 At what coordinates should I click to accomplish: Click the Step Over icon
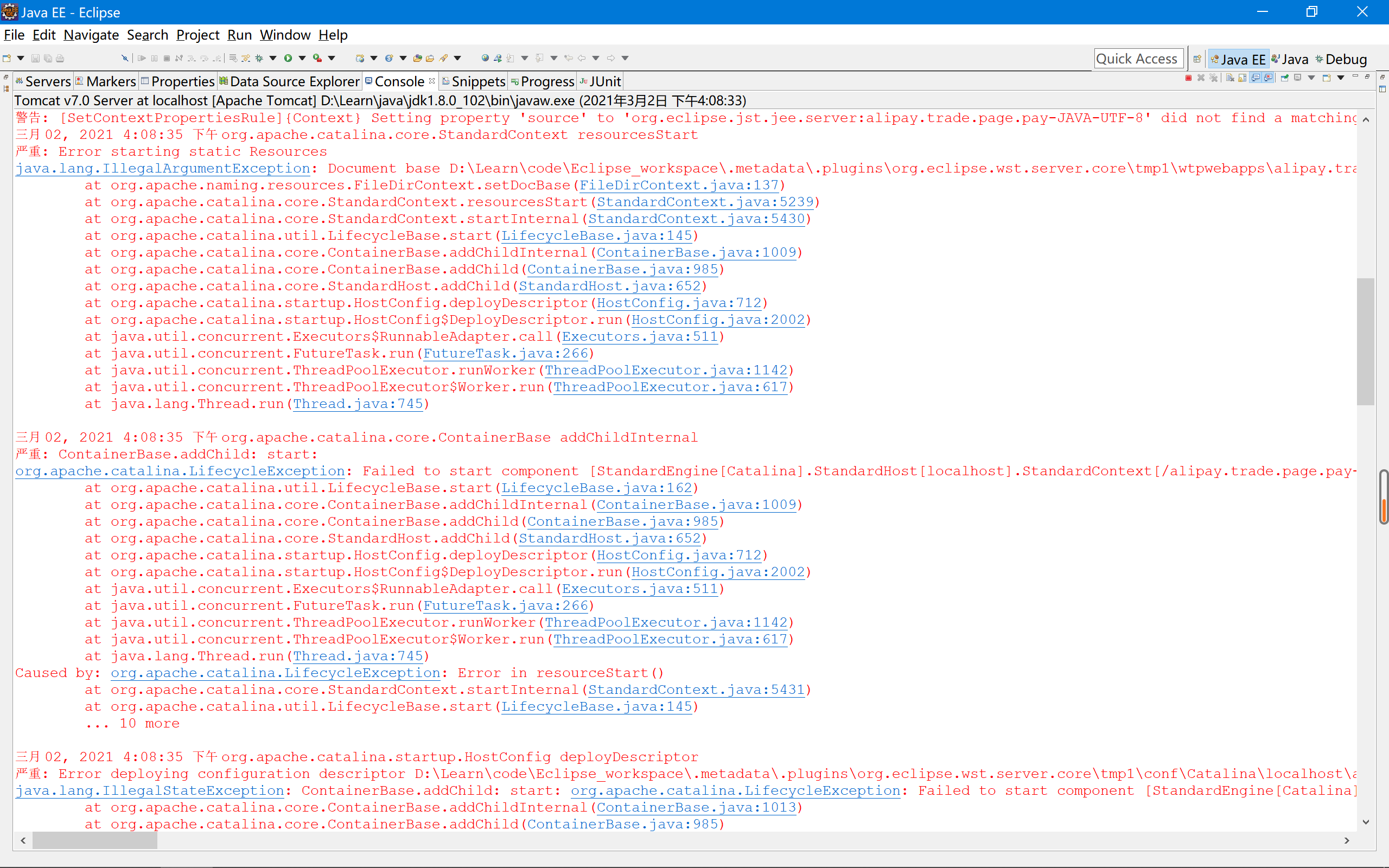tap(204, 59)
